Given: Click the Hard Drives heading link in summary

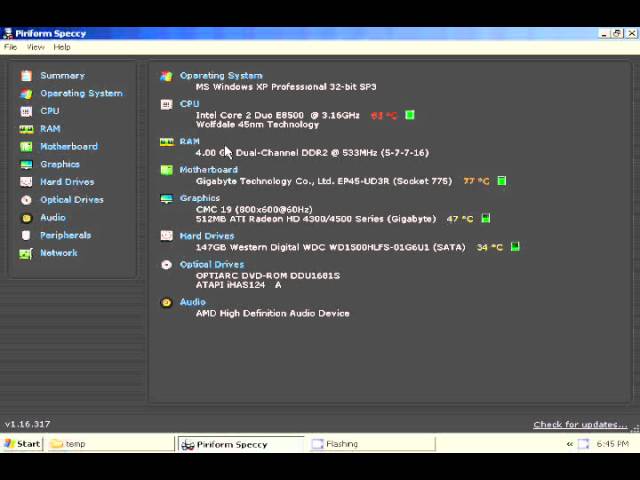Looking at the screenshot, I should coord(207,236).
